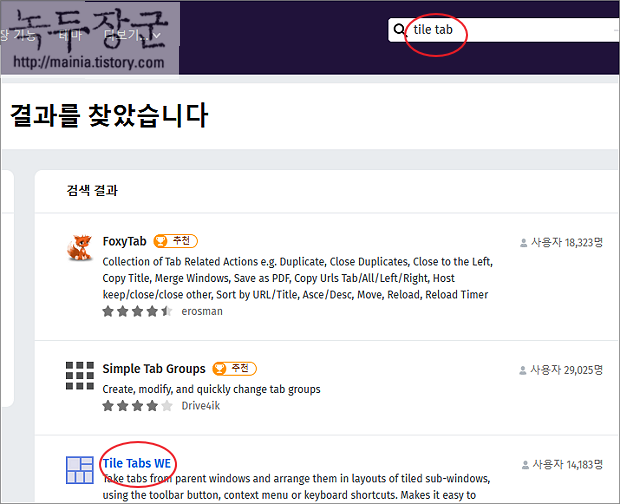
Task: Open the FoxyTab fox icon
Action: tap(80, 248)
